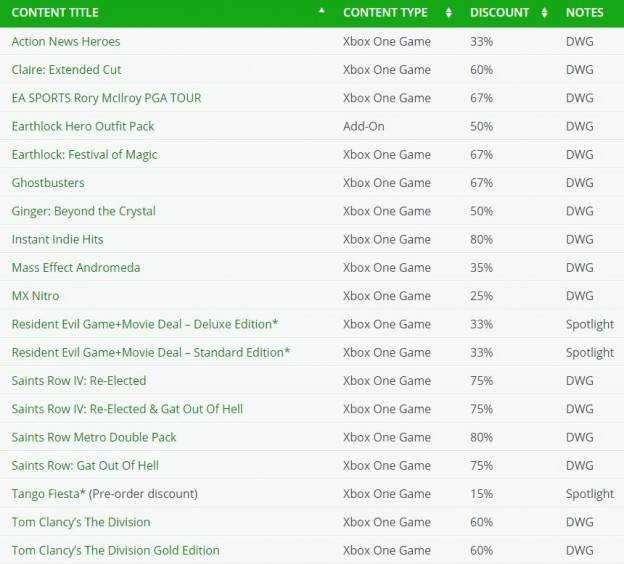Open Saints Row Metro Double Pack

point(94,437)
